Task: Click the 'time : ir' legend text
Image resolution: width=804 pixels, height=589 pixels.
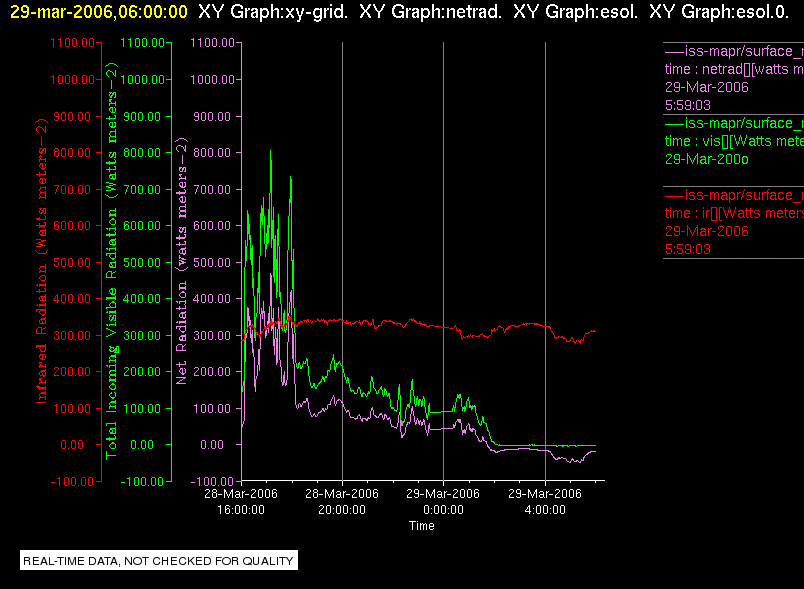Action: tap(734, 213)
